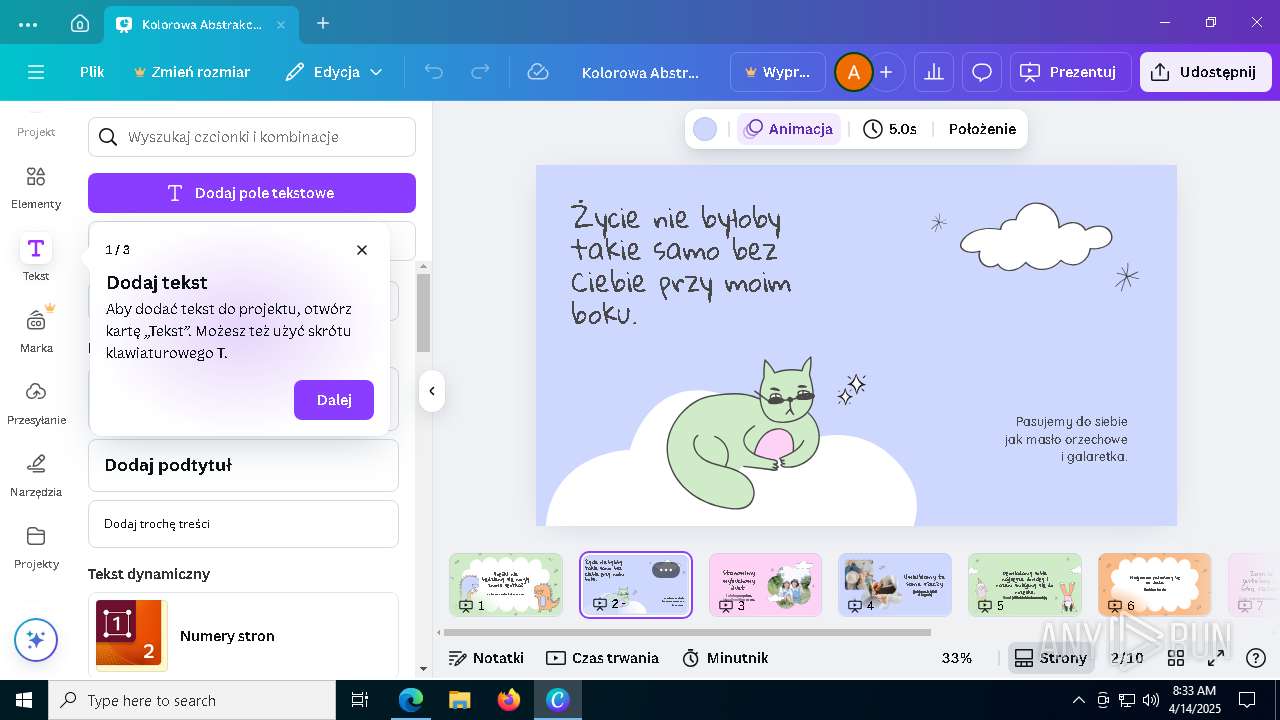Collapse the side panel arrow
Screen dimensions: 1280x720
pyautogui.click(x=431, y=391)
